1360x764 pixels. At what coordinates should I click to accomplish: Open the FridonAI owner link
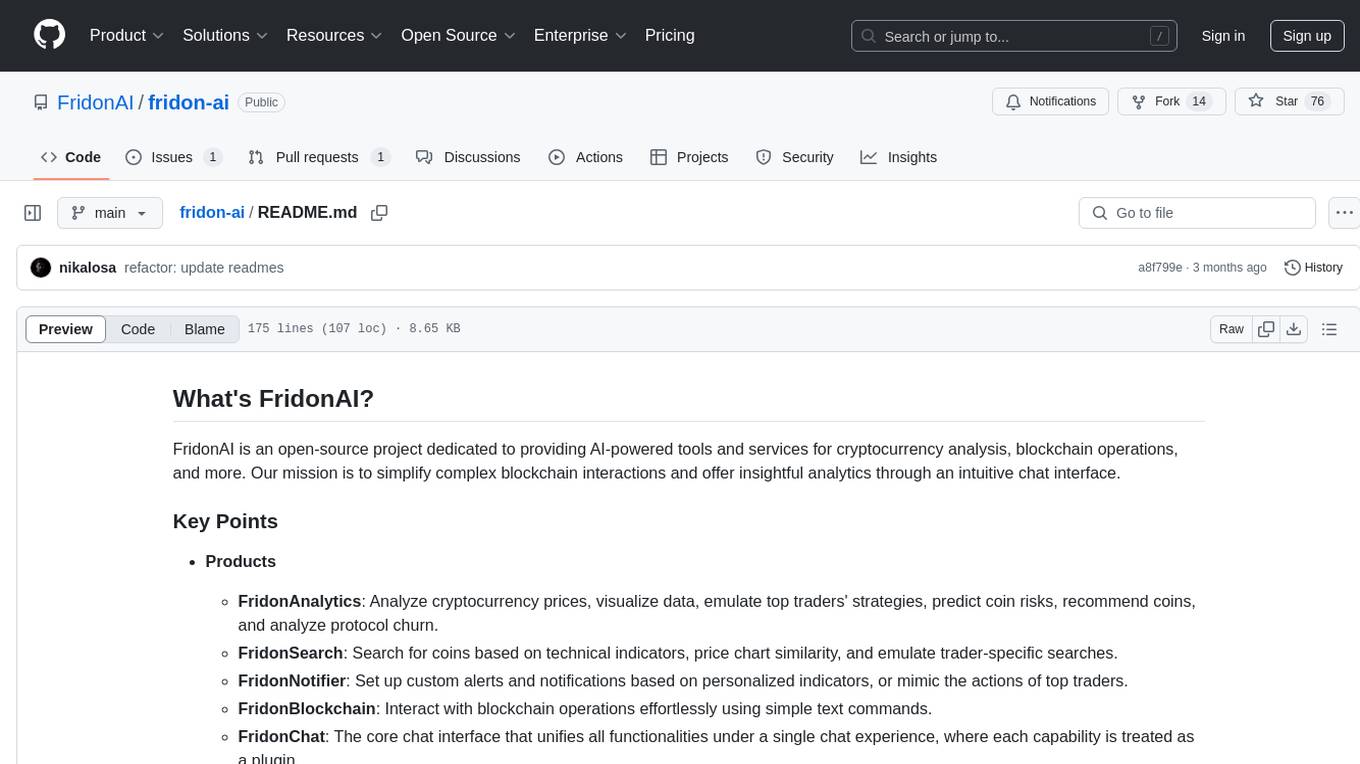[x=95, y=102]
